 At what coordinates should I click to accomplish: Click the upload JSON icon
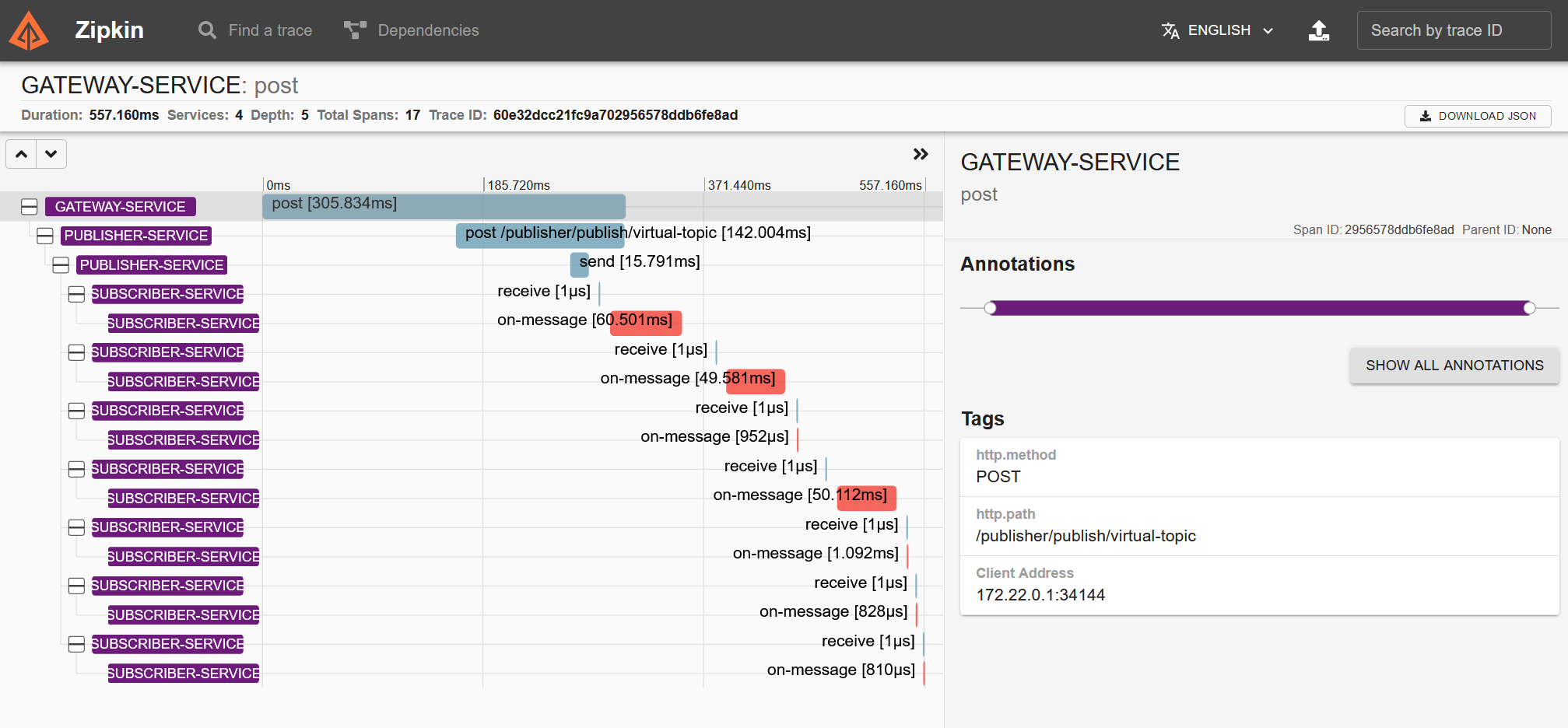click(x=1319, y=30)
